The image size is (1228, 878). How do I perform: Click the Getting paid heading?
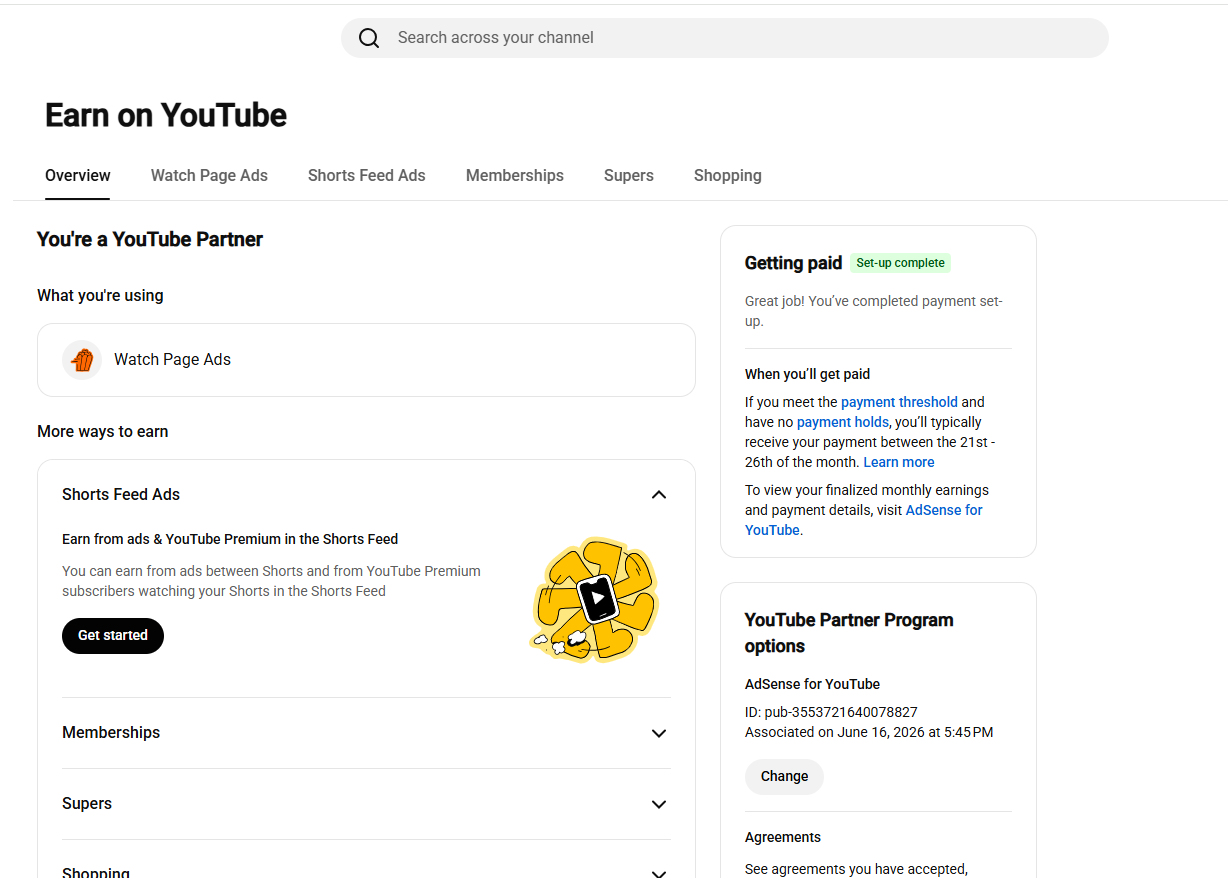coord(793,263)
